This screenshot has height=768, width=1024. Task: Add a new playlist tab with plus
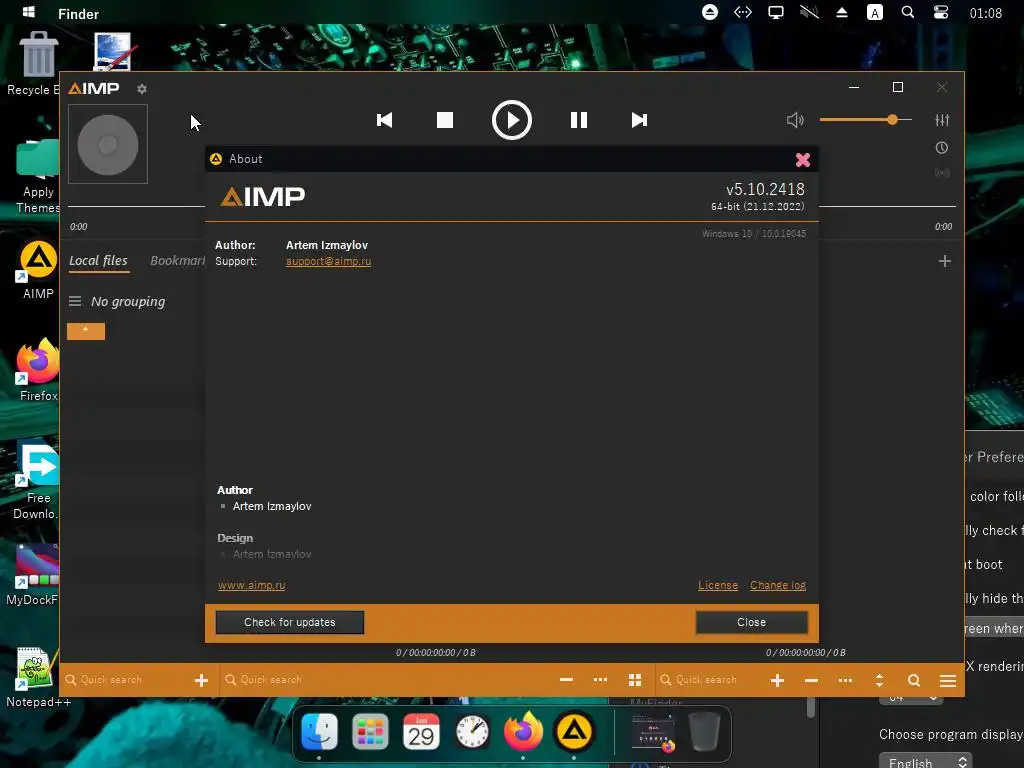[944, 261]
